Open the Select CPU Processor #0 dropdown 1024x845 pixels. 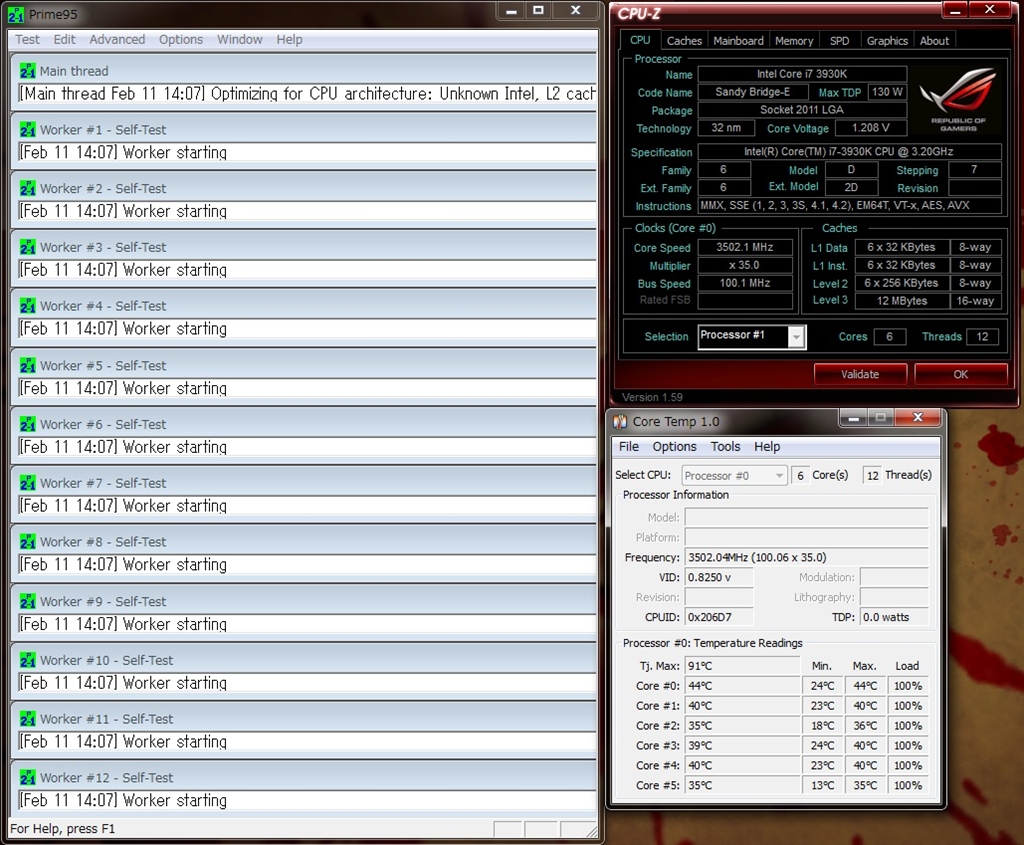click(780, 476)
